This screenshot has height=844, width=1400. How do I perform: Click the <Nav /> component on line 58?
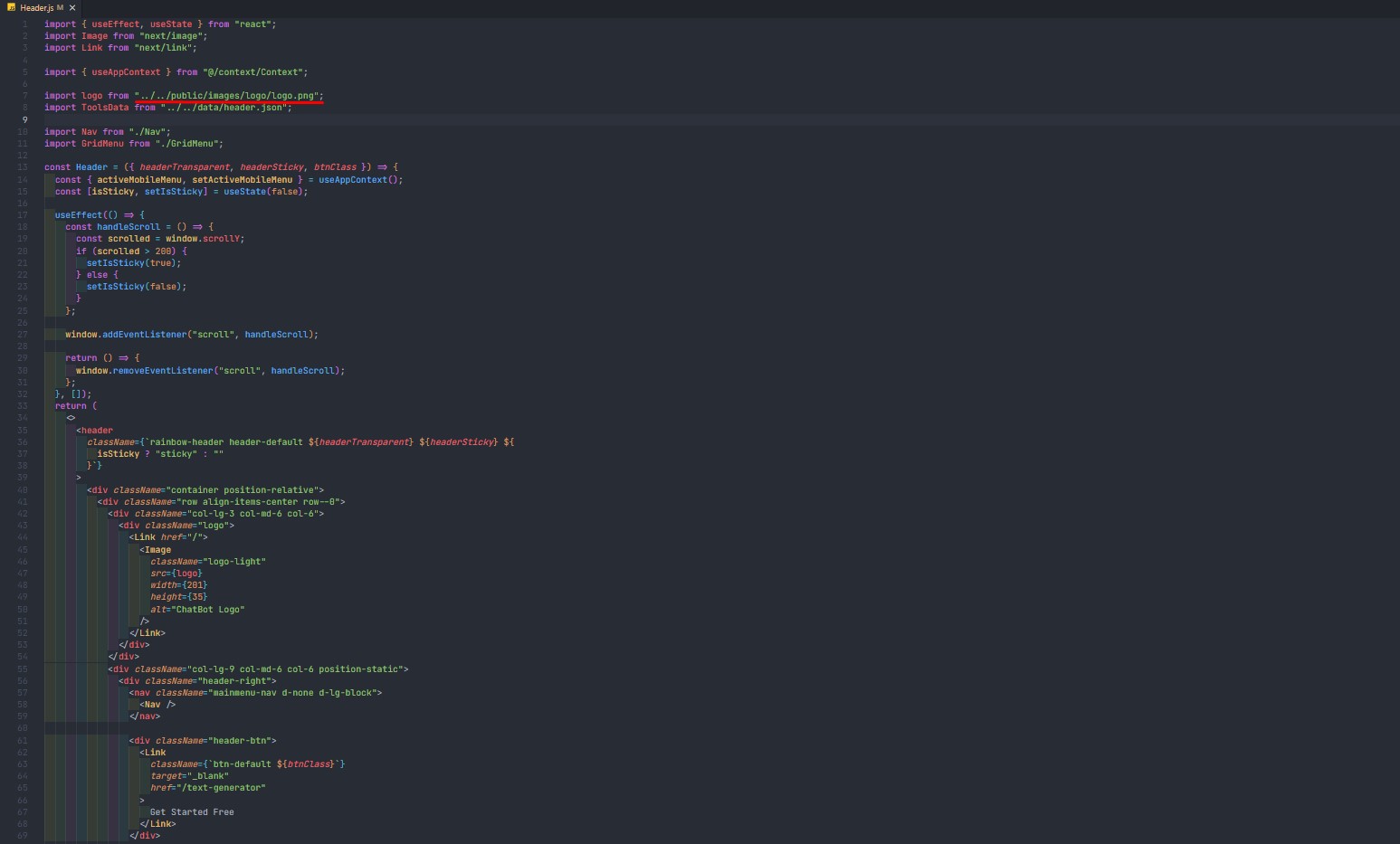point(157,705)
